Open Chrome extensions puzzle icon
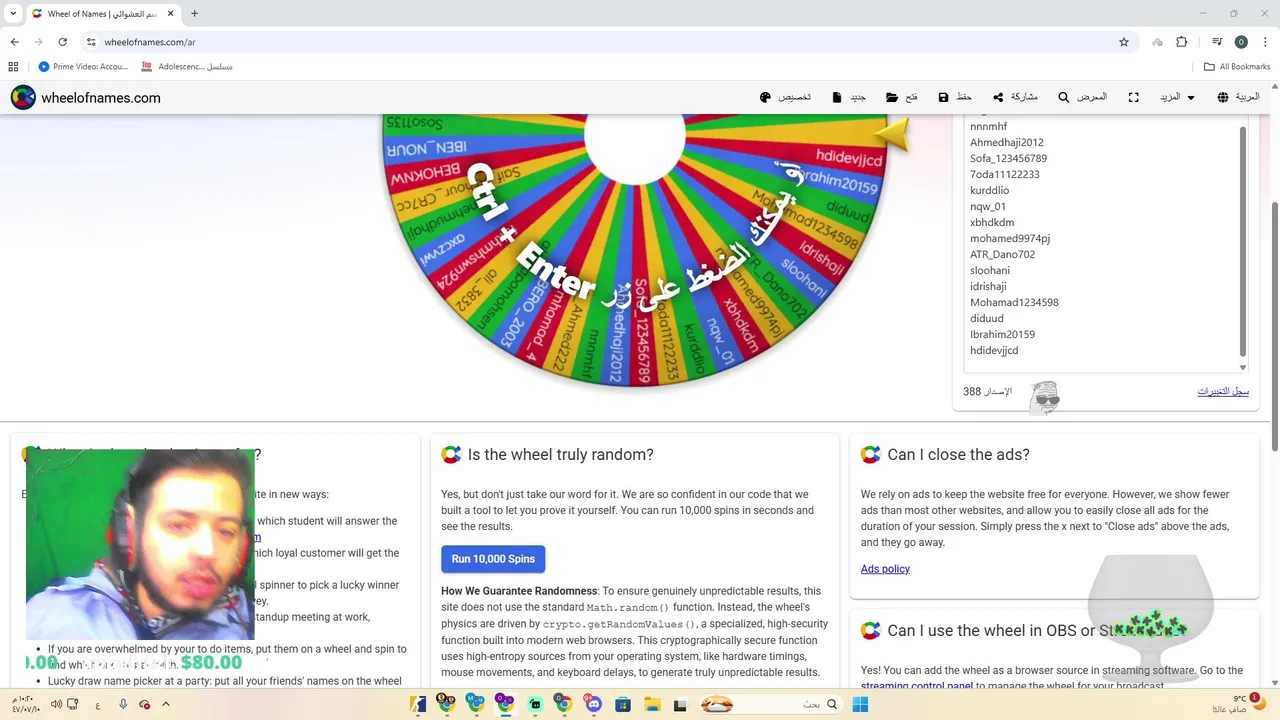This screenshot has width=1280, height=720. 1182,42
